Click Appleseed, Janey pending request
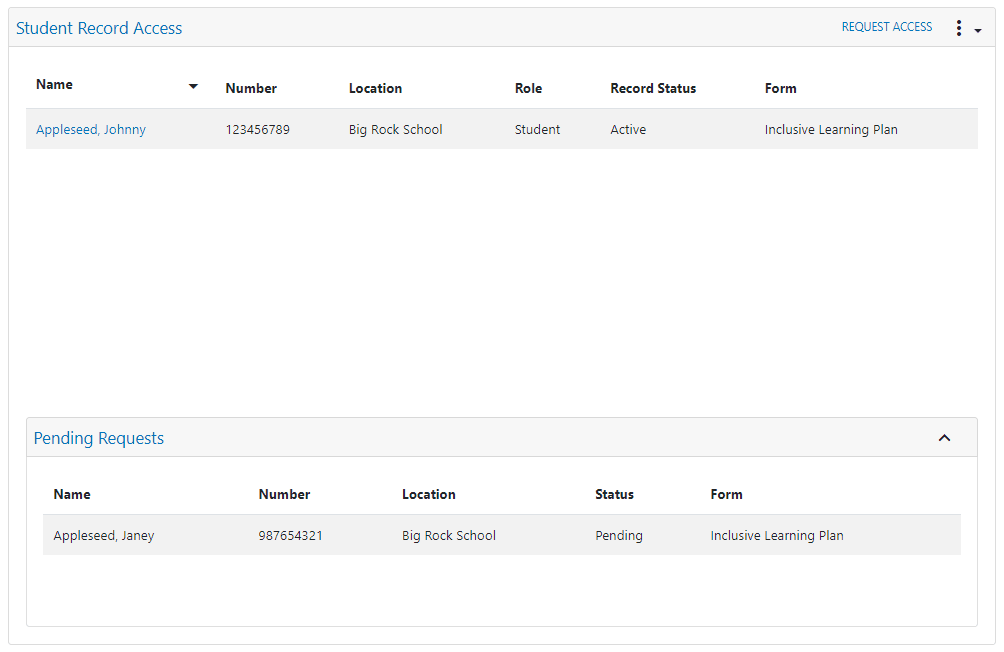1004x652 pixels. (104, 535)
